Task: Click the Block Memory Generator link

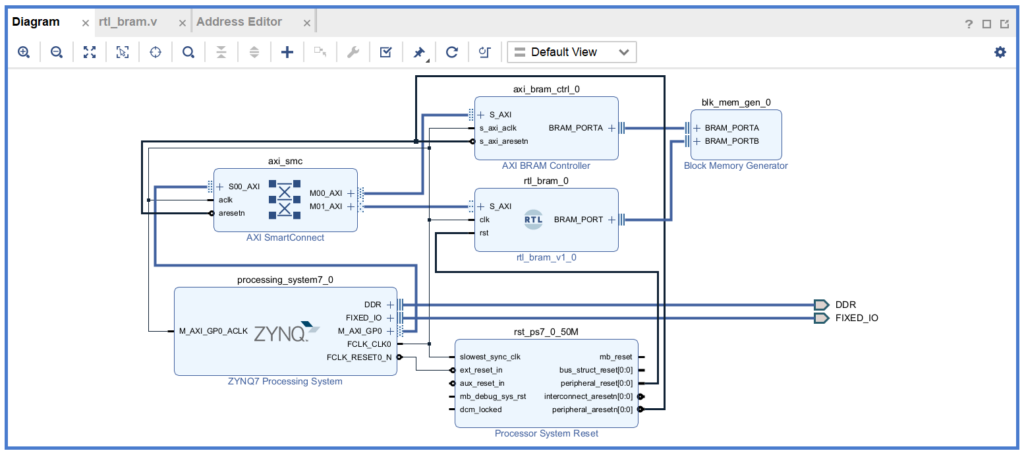Action: 735,166
